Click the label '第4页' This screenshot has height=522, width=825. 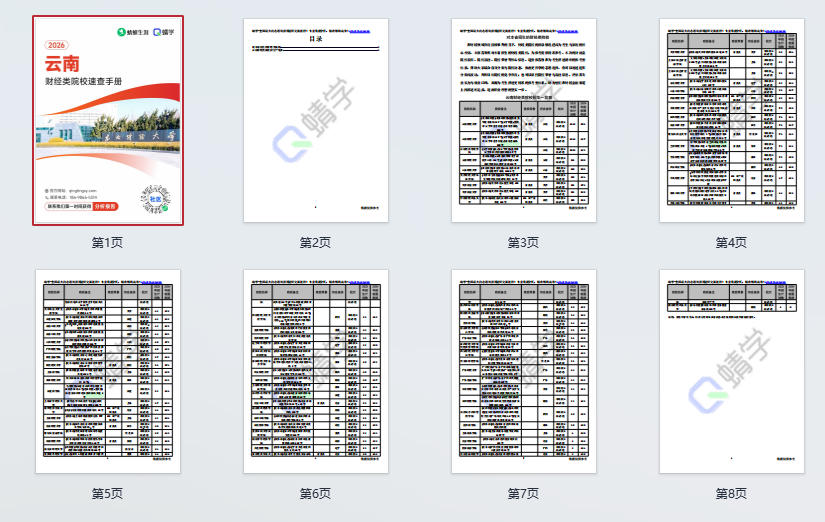[731, 243]
